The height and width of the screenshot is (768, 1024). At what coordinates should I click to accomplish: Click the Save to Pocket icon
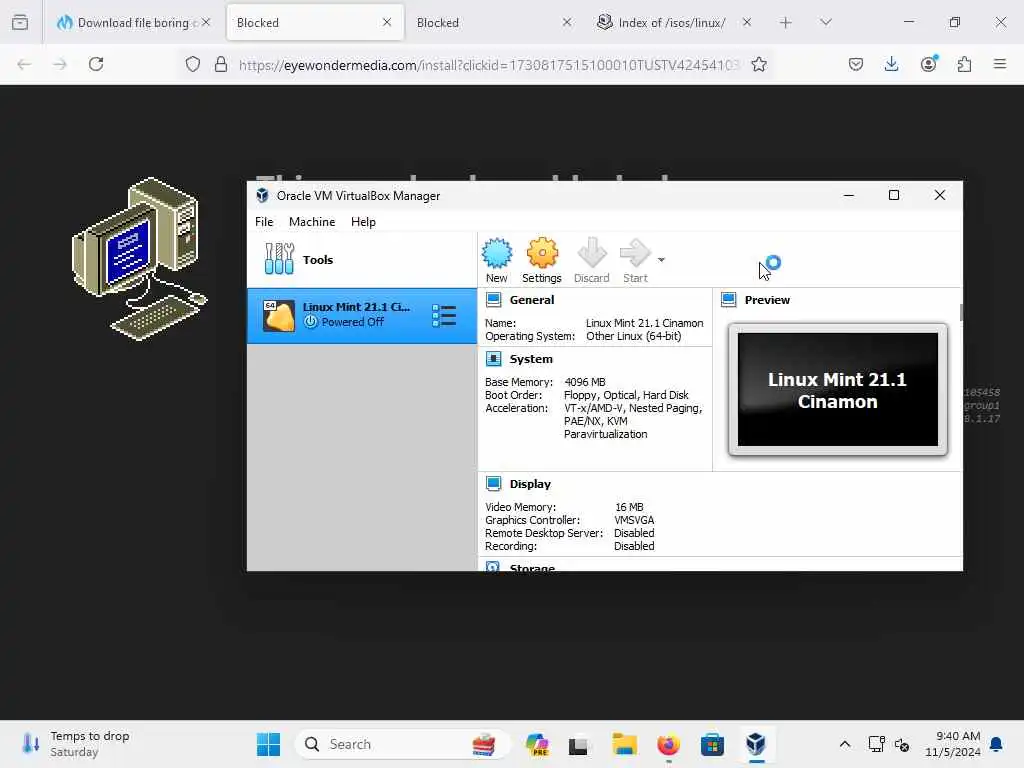coord(856,64)
